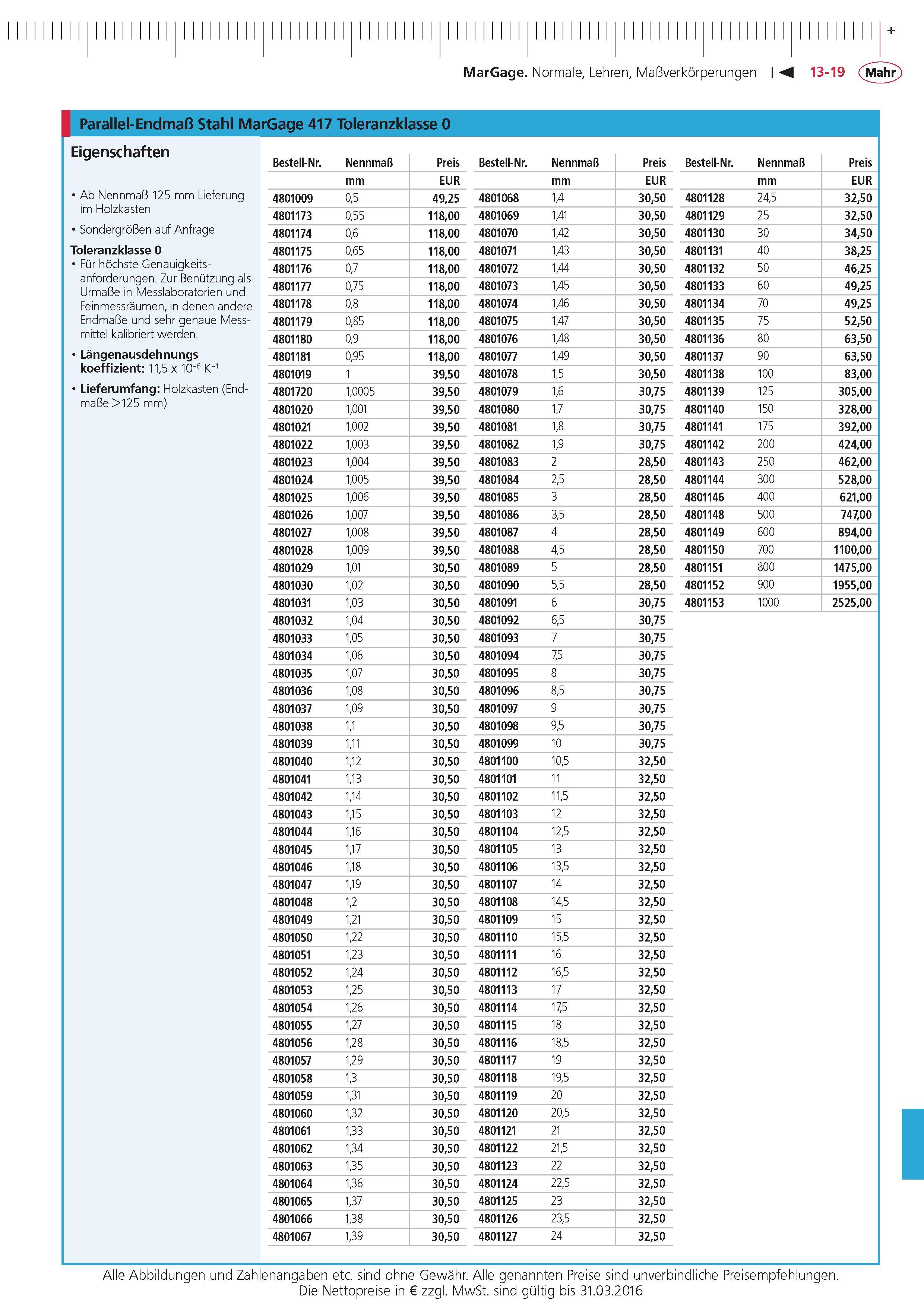
Task: Click the Lieferumfang bullet text
Action: tap(164, 396)
